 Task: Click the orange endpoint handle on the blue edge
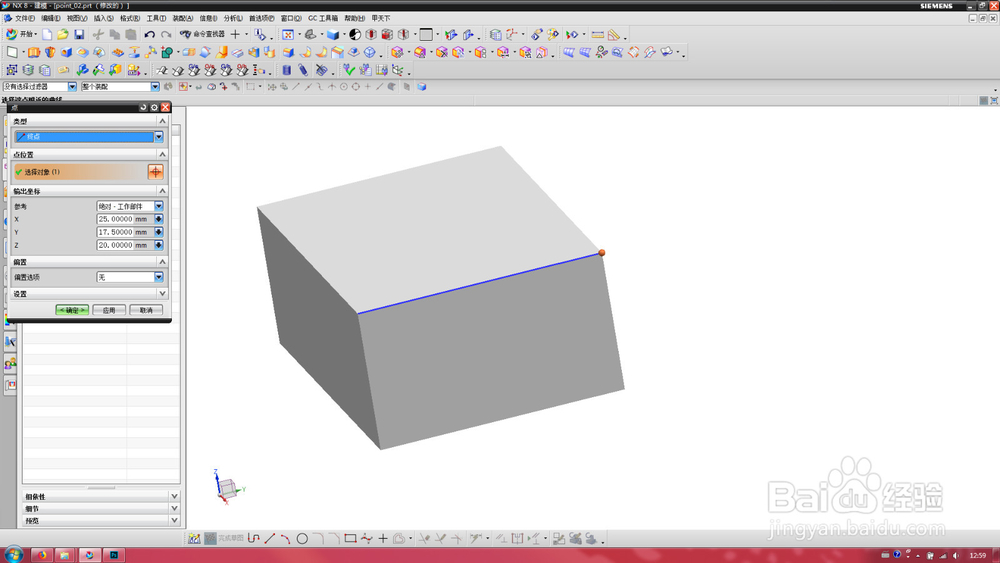601,253
